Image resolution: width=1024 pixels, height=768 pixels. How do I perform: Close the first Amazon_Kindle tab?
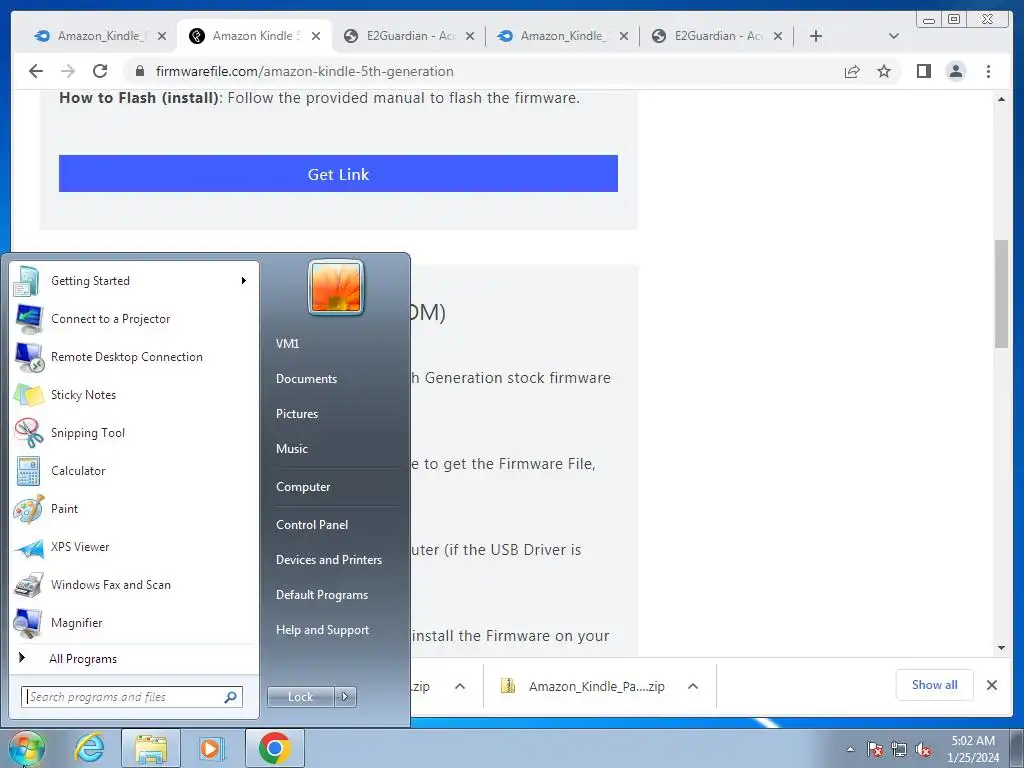[162, 36]
